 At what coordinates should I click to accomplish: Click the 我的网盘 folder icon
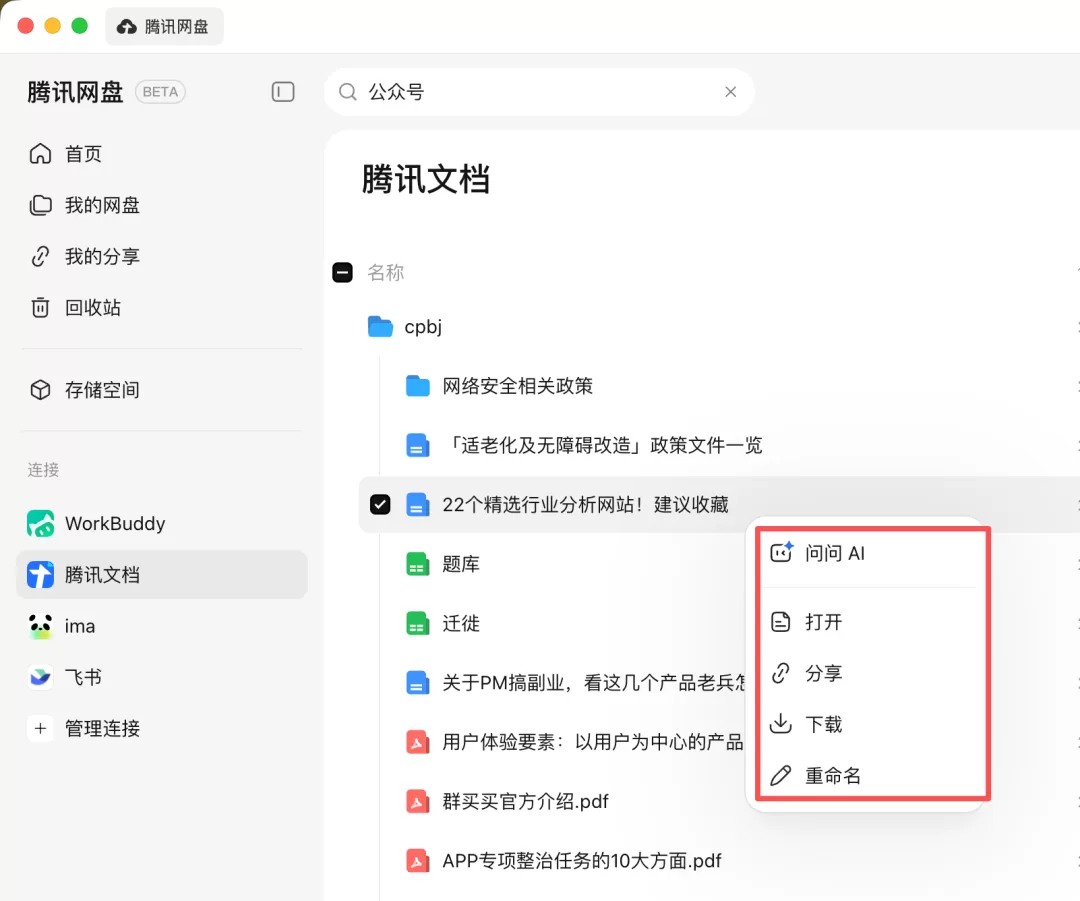pos(40,205)
